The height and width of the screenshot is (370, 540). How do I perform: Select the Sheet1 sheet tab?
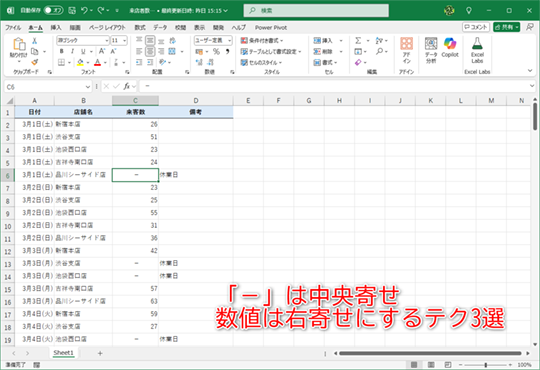pyautogui.click(x=63, y=353)
